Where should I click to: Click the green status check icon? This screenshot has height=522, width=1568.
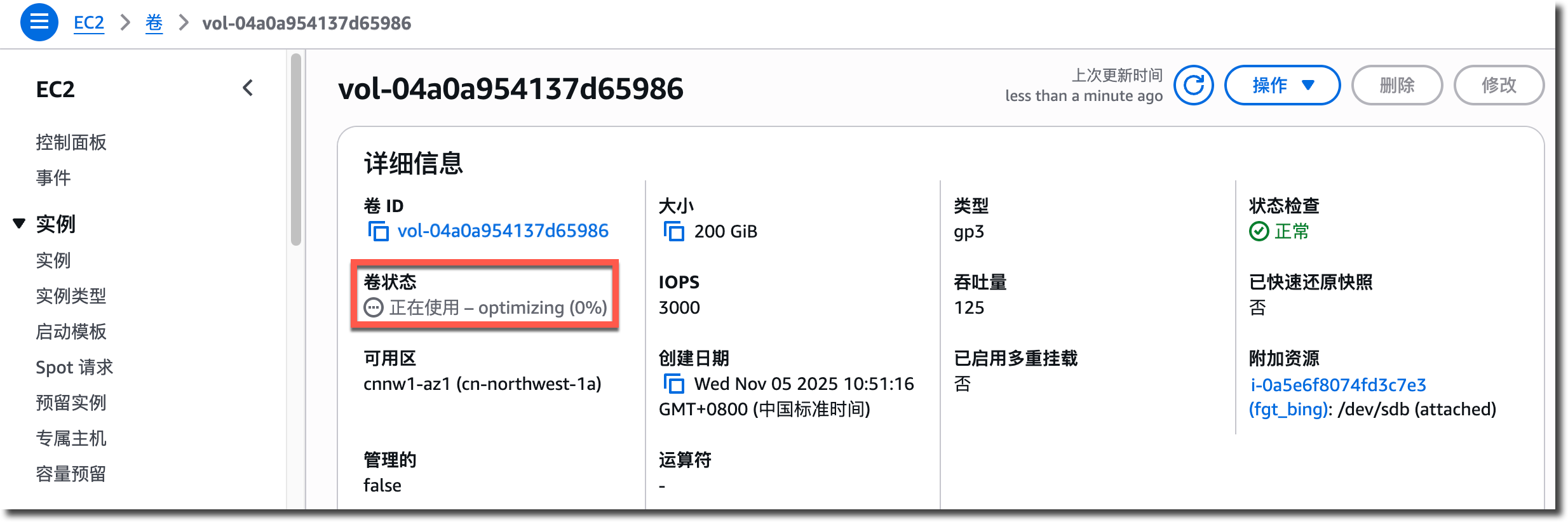[x=1259, y=231]
